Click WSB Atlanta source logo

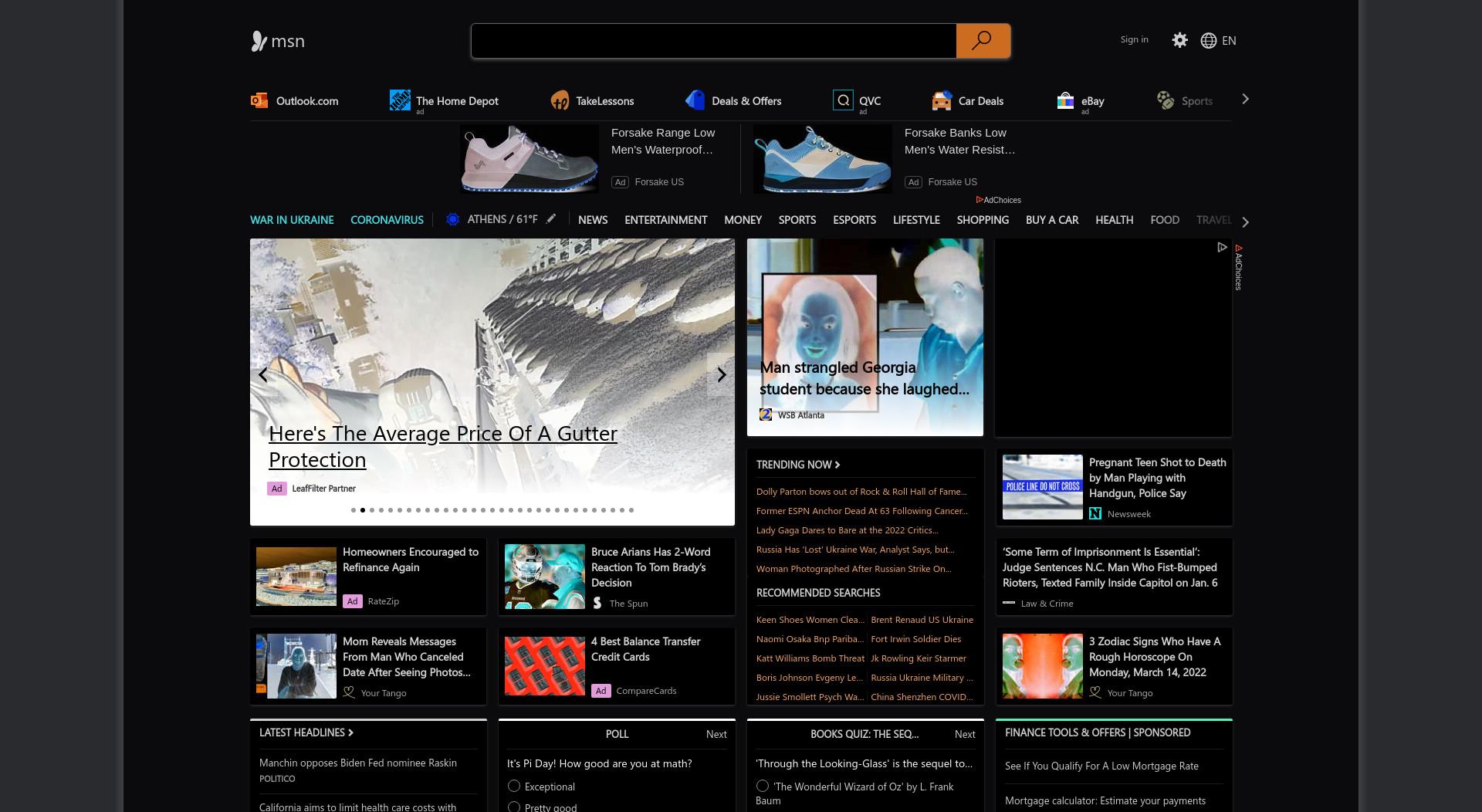pyautogui.click(x=766, y=414)
